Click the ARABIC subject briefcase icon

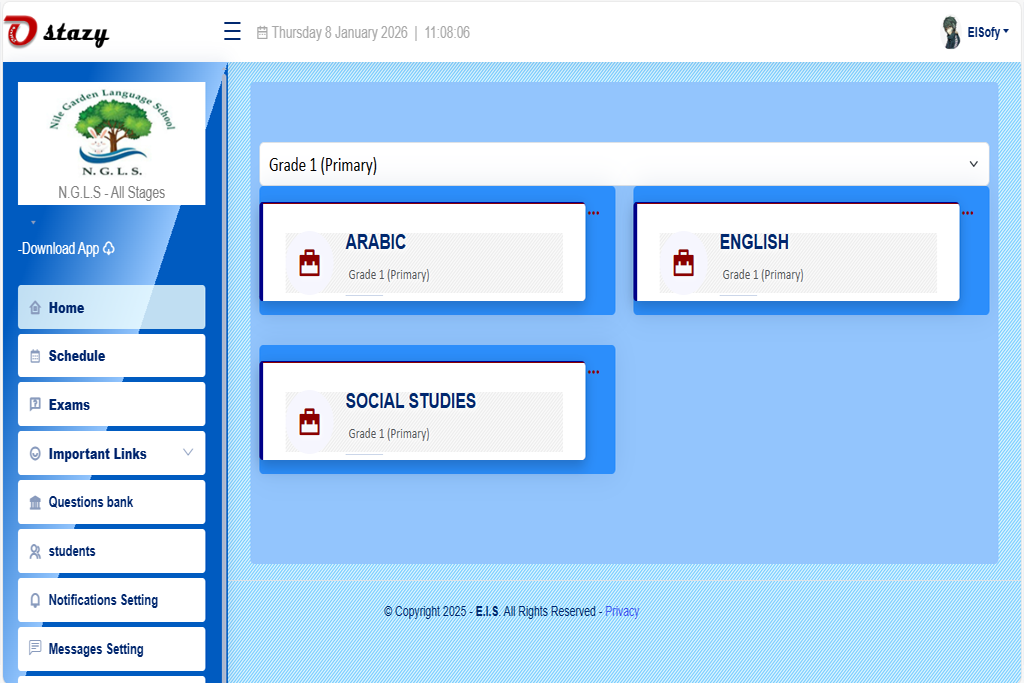310,263
